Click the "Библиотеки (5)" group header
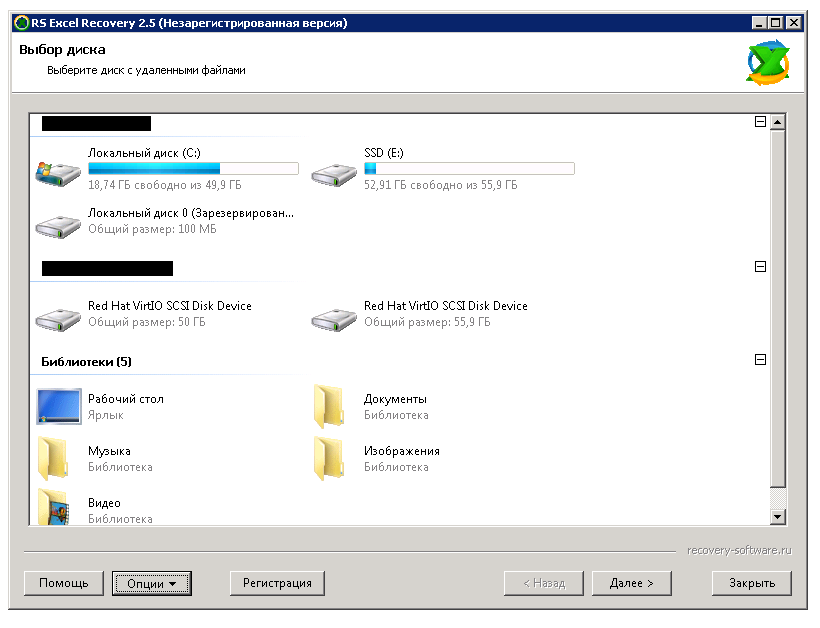820x628 pixels. point(86,362)
